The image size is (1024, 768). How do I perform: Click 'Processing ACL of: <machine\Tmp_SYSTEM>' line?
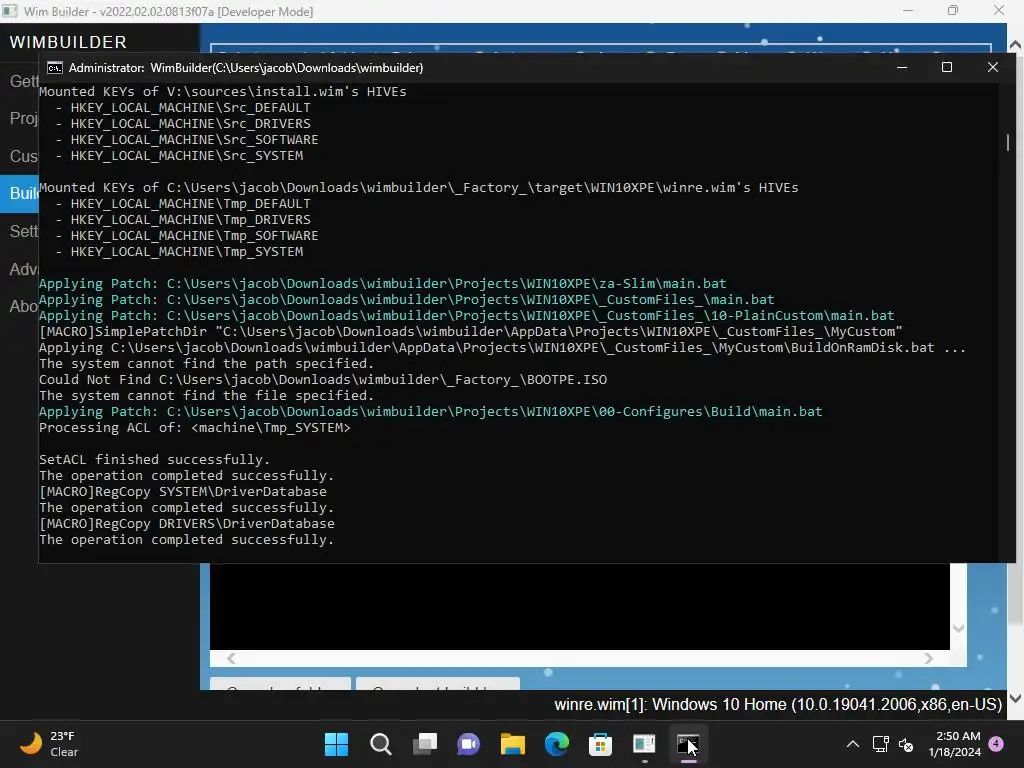(195, 428)
